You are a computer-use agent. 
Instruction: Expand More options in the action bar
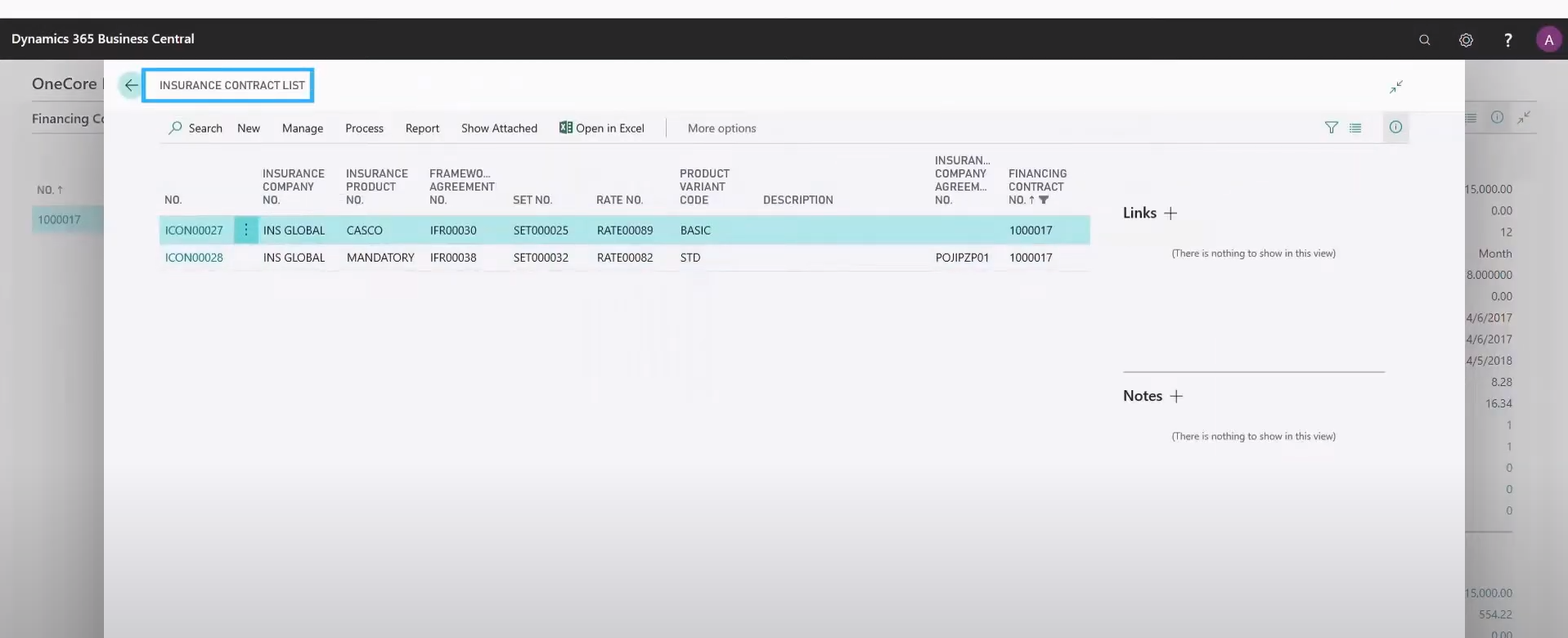pos(721,128)
